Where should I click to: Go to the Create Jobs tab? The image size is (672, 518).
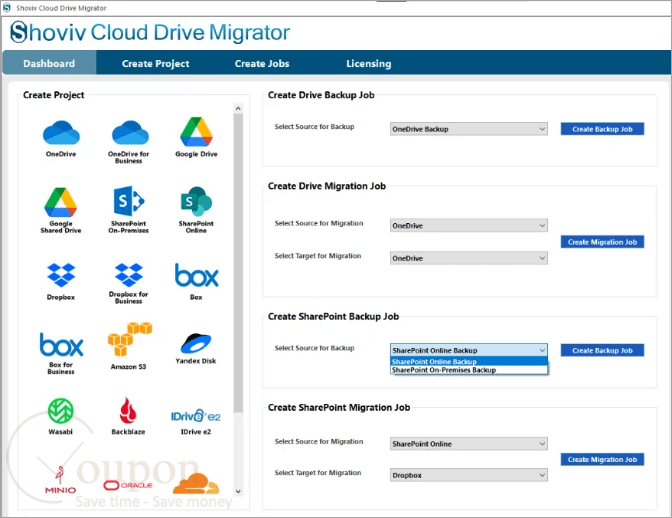click(262, 63)
